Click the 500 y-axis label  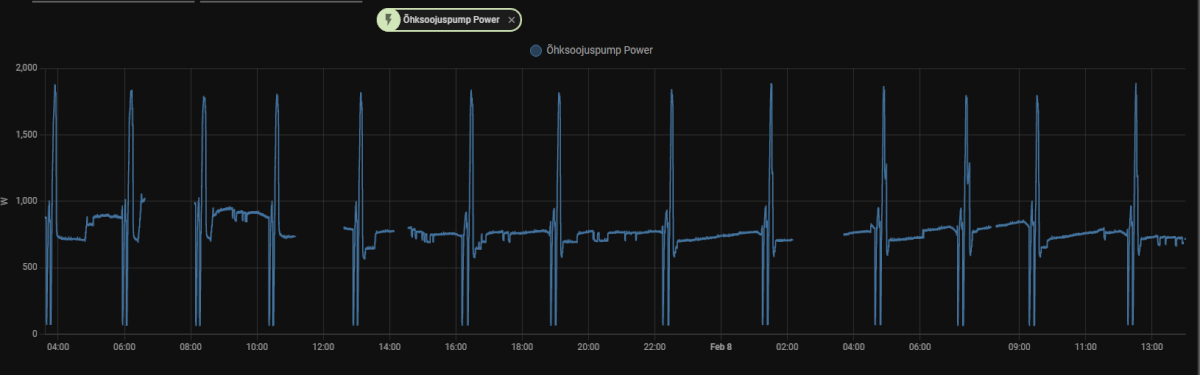[x=30, y=267]
